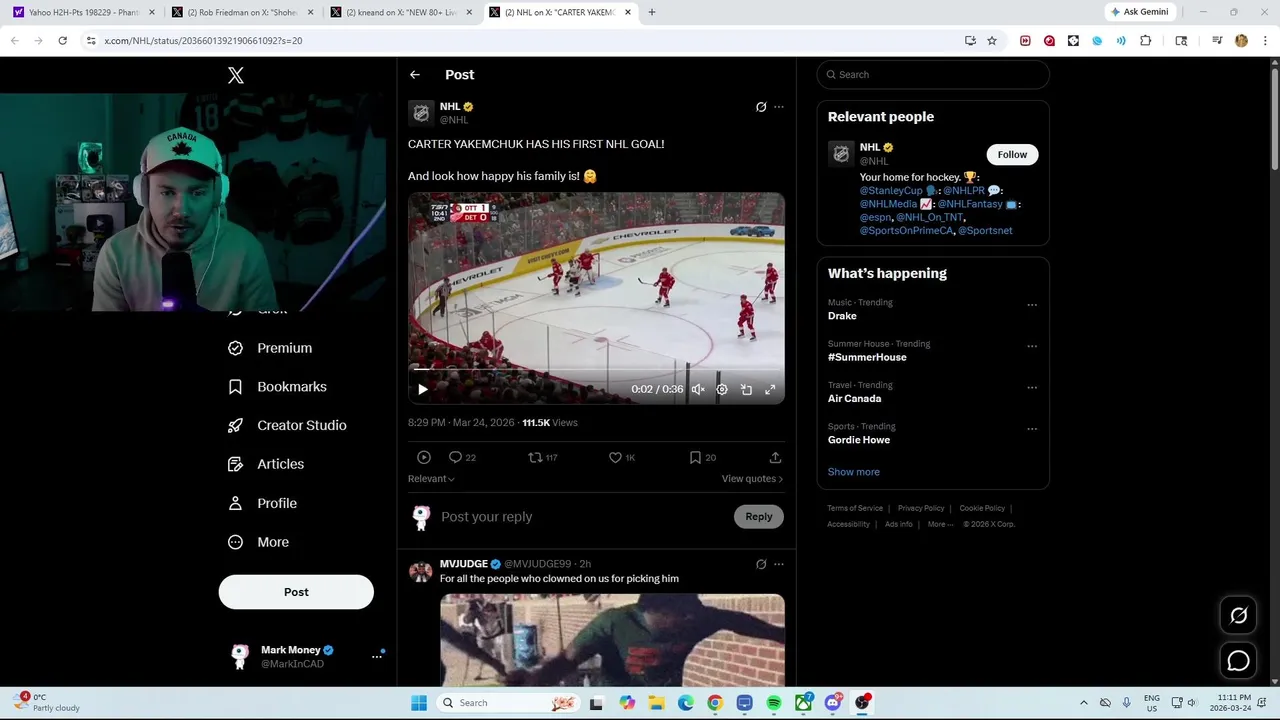Click the X logo home icon
Viewport: 1280px width, 720px height.
[236, 75]
